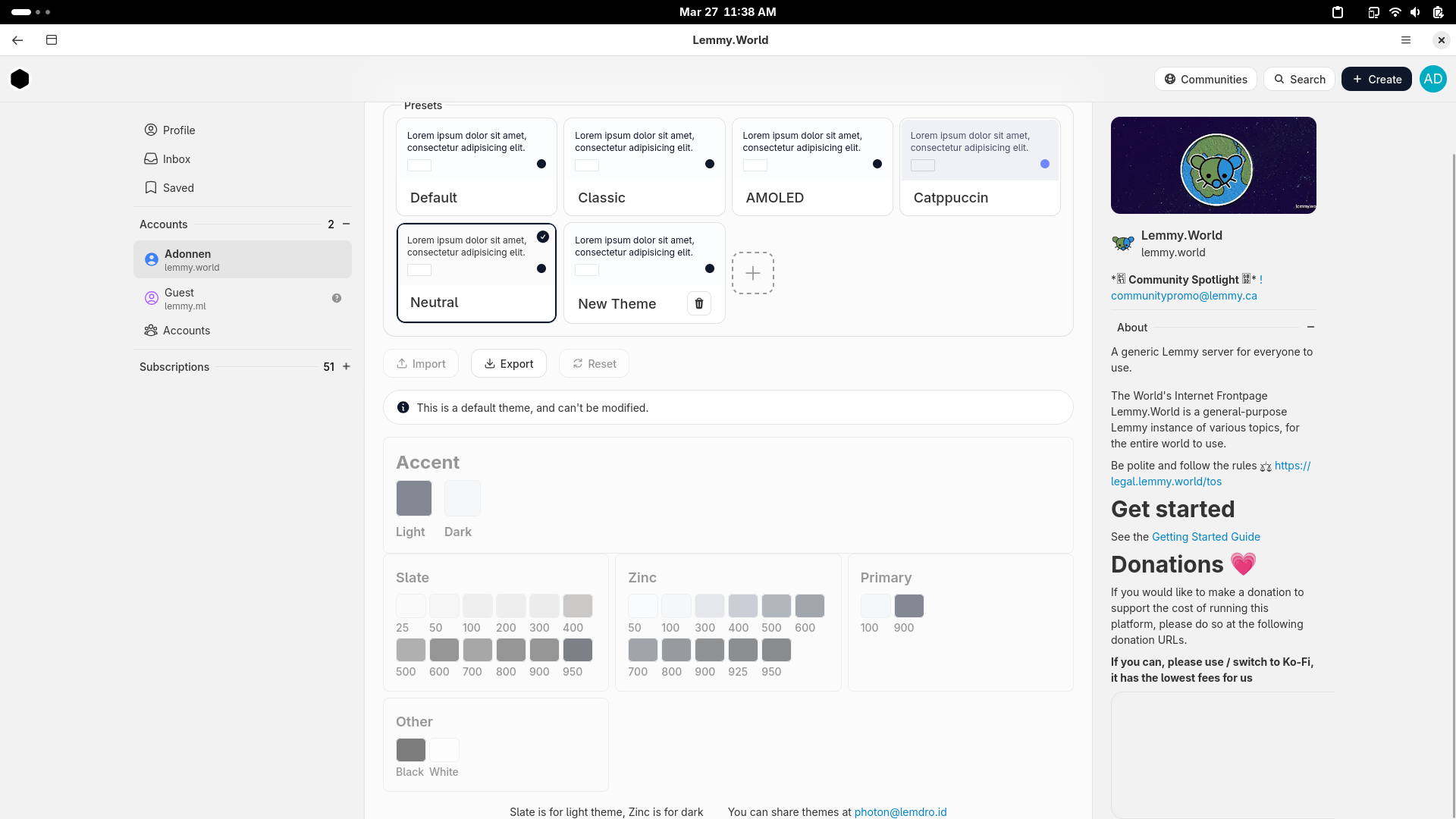
Task: Select the Classic theme preset
Action: click(x=644, y=167)
